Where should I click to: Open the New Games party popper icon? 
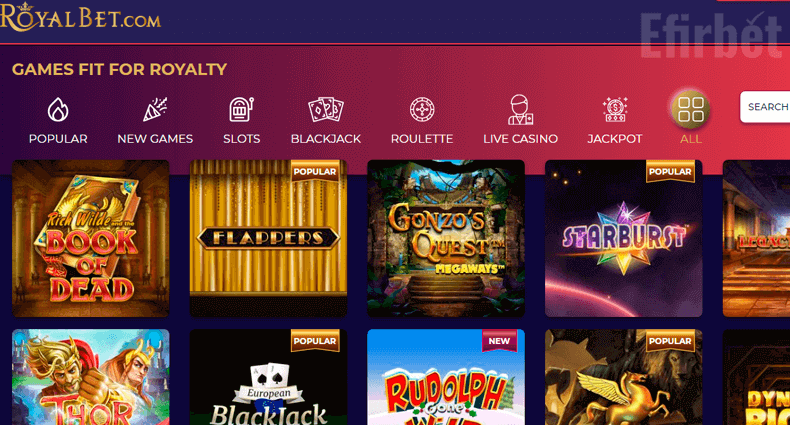click(155, 109)
